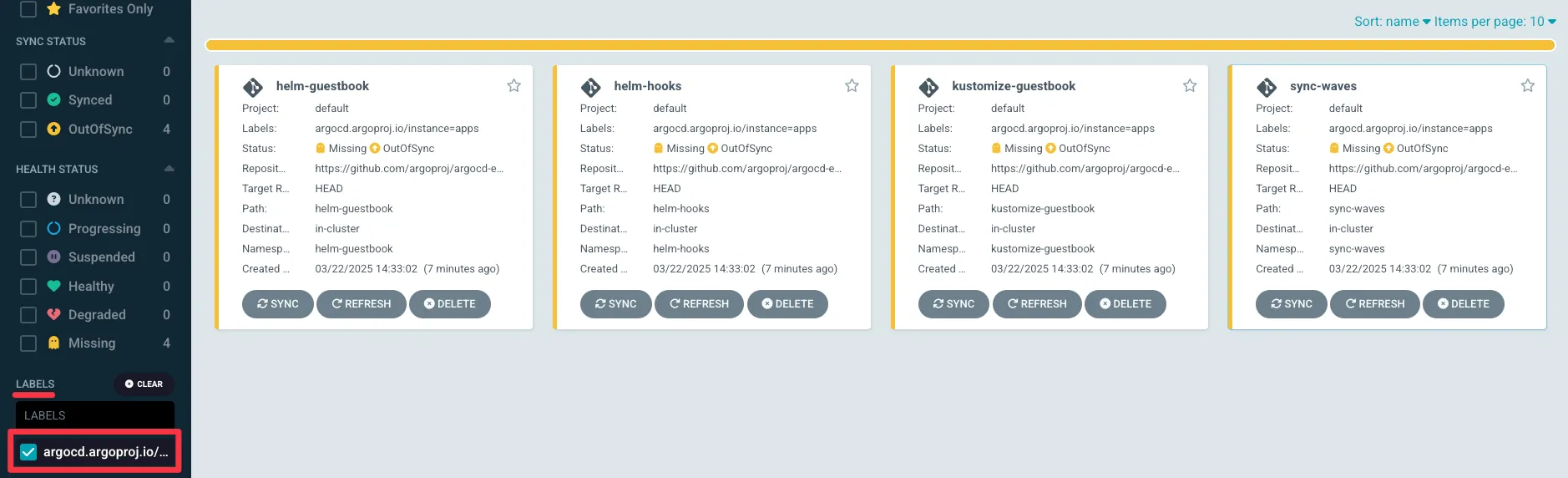Collapse the Sync Status filter section
This screenshot has width=1568, height=478.
tap(169, 40)
